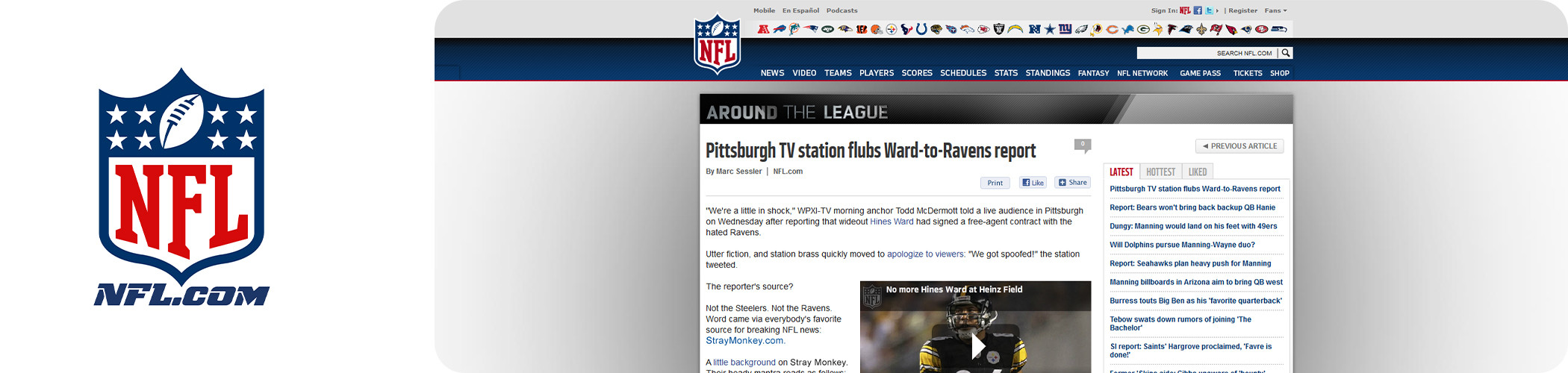This screenshot has width=1568, height=373.
Task: Select the Pittsburgh Steelers logo
Action: [x=892, y=29]
